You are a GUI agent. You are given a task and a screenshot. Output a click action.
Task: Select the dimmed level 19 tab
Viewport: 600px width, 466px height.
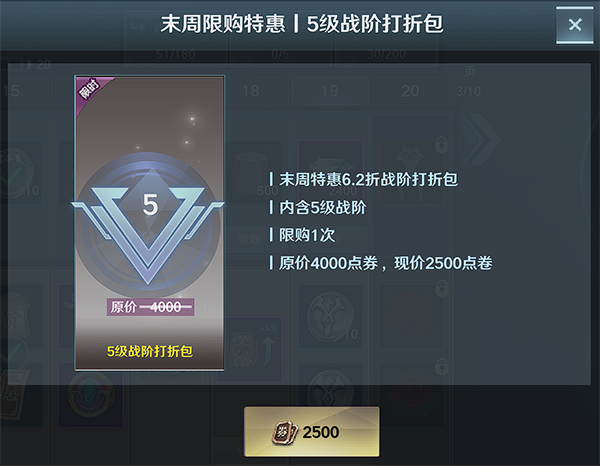tap(330, 91)
